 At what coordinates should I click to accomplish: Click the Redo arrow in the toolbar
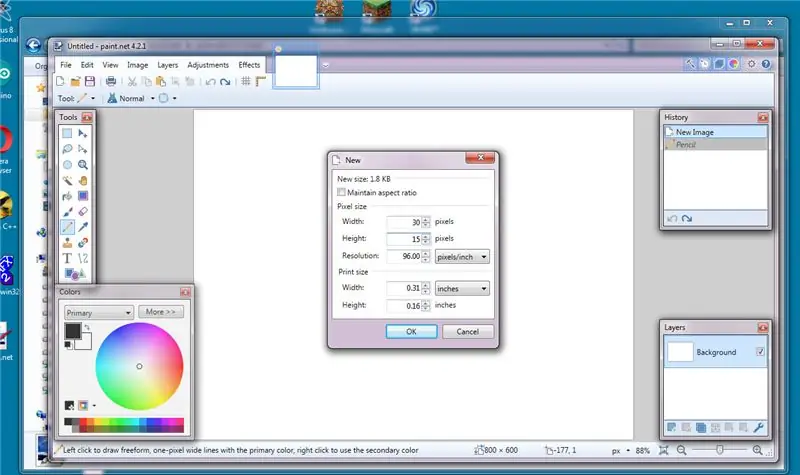225,82
